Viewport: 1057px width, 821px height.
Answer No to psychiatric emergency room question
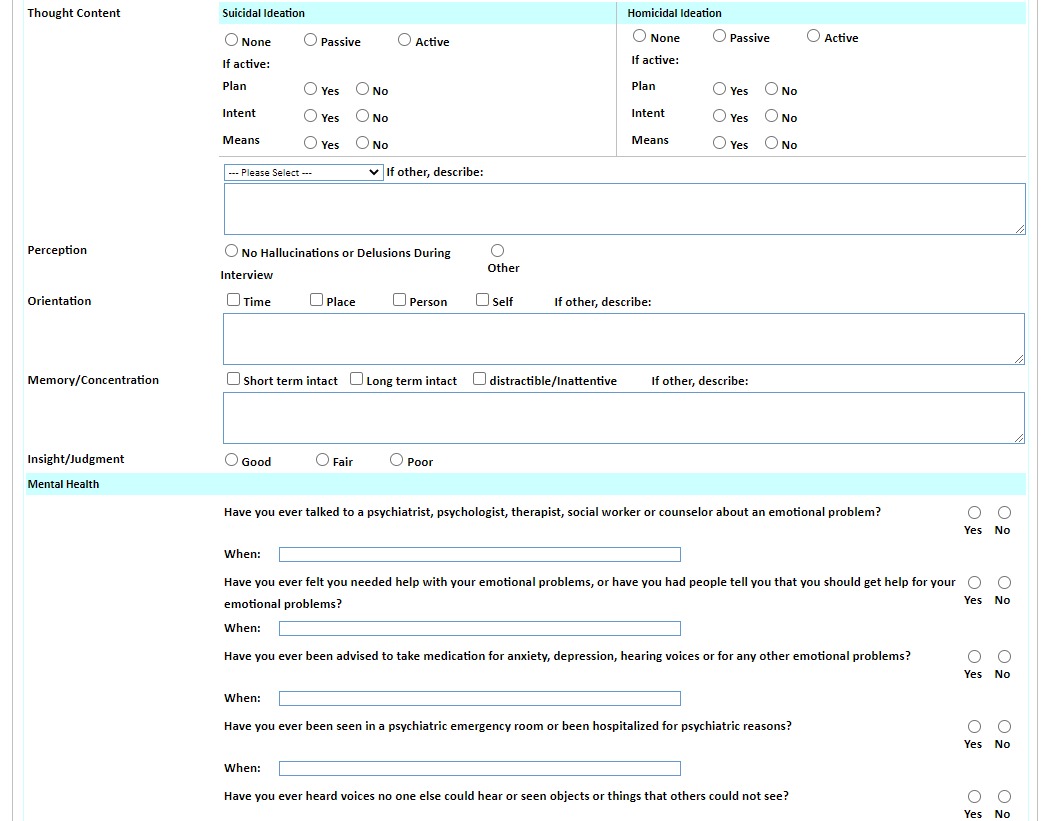(1004, 727)
